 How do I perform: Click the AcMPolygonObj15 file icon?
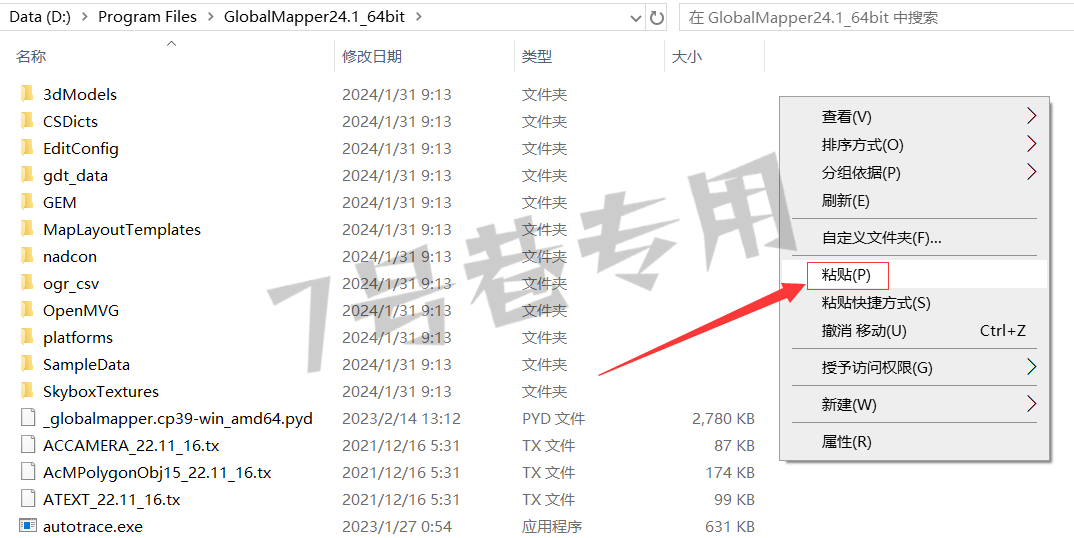tap(27, 472)
